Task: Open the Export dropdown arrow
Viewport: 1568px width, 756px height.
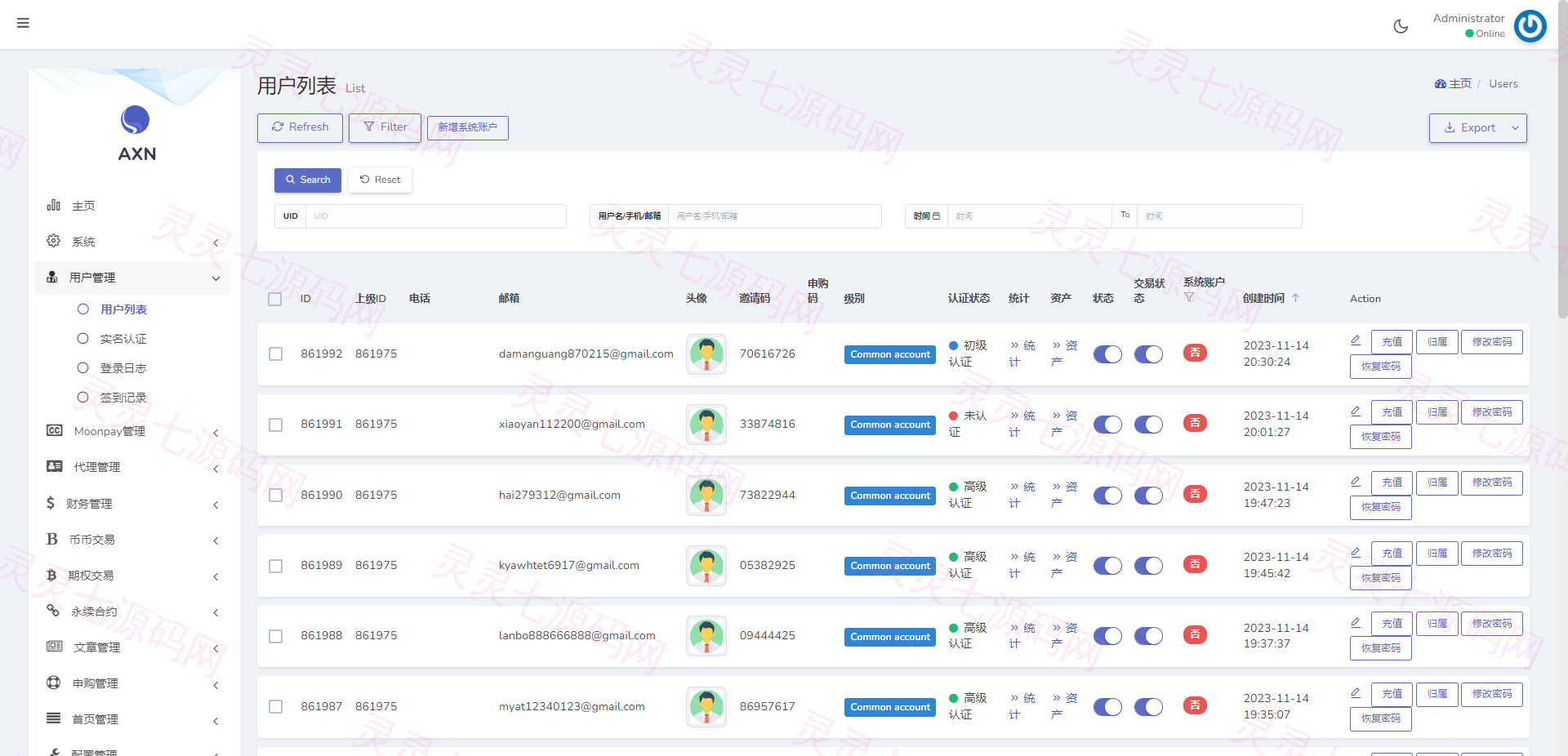Action: 1515,128
